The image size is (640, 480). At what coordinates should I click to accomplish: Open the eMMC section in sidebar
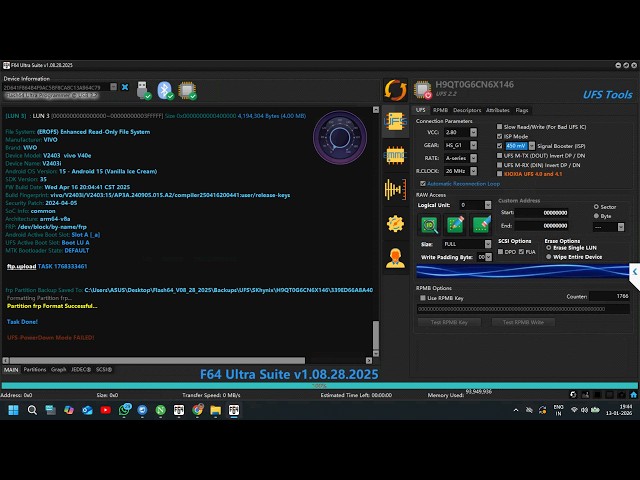pos(395,155)
